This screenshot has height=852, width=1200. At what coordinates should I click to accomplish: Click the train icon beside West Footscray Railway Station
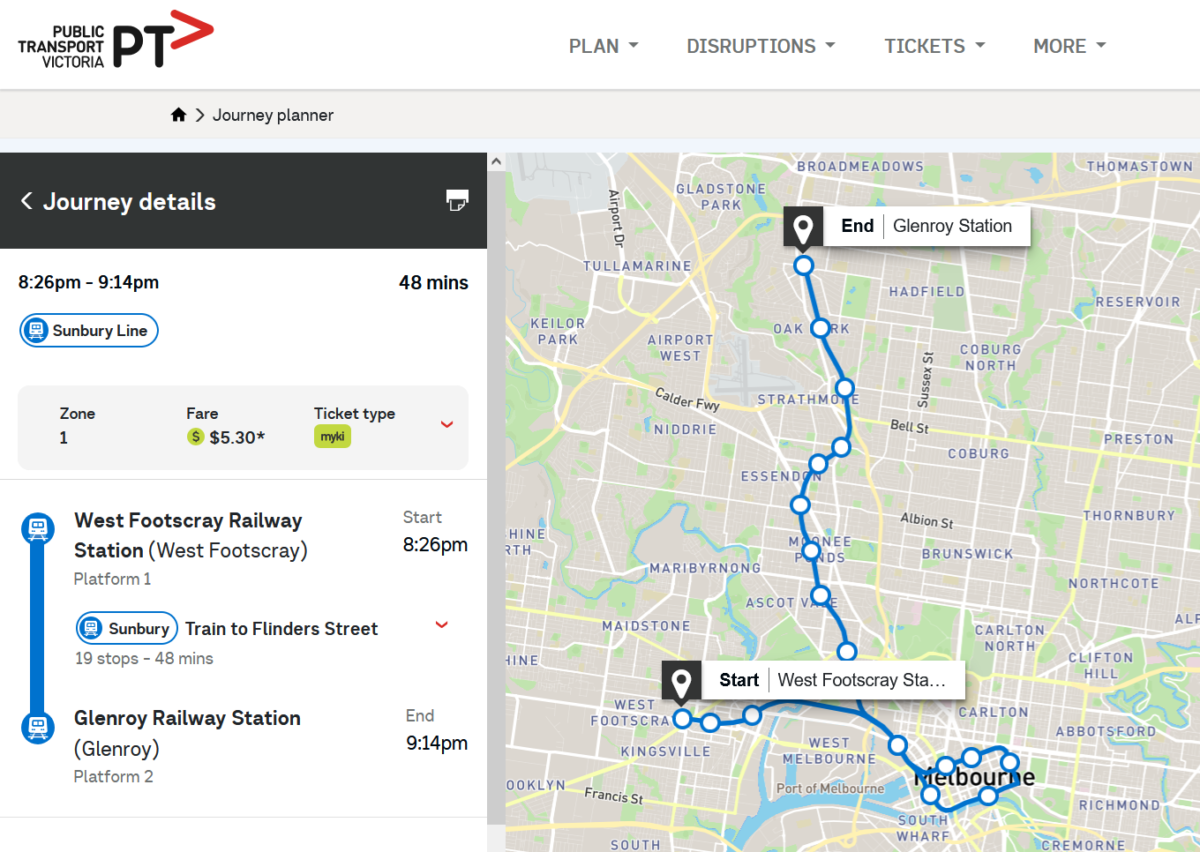[37, 529]
